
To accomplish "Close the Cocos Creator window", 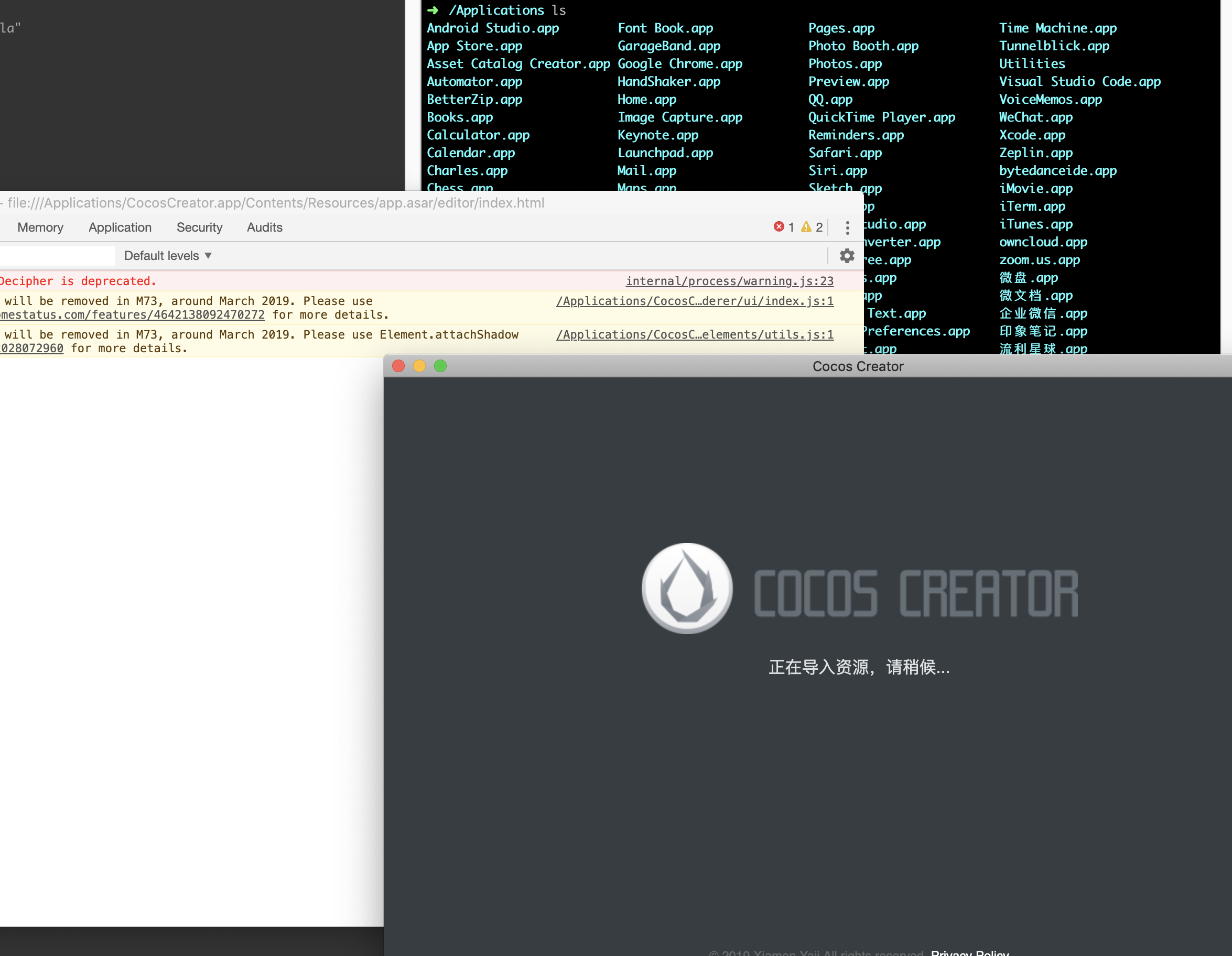I will [398, 366].
